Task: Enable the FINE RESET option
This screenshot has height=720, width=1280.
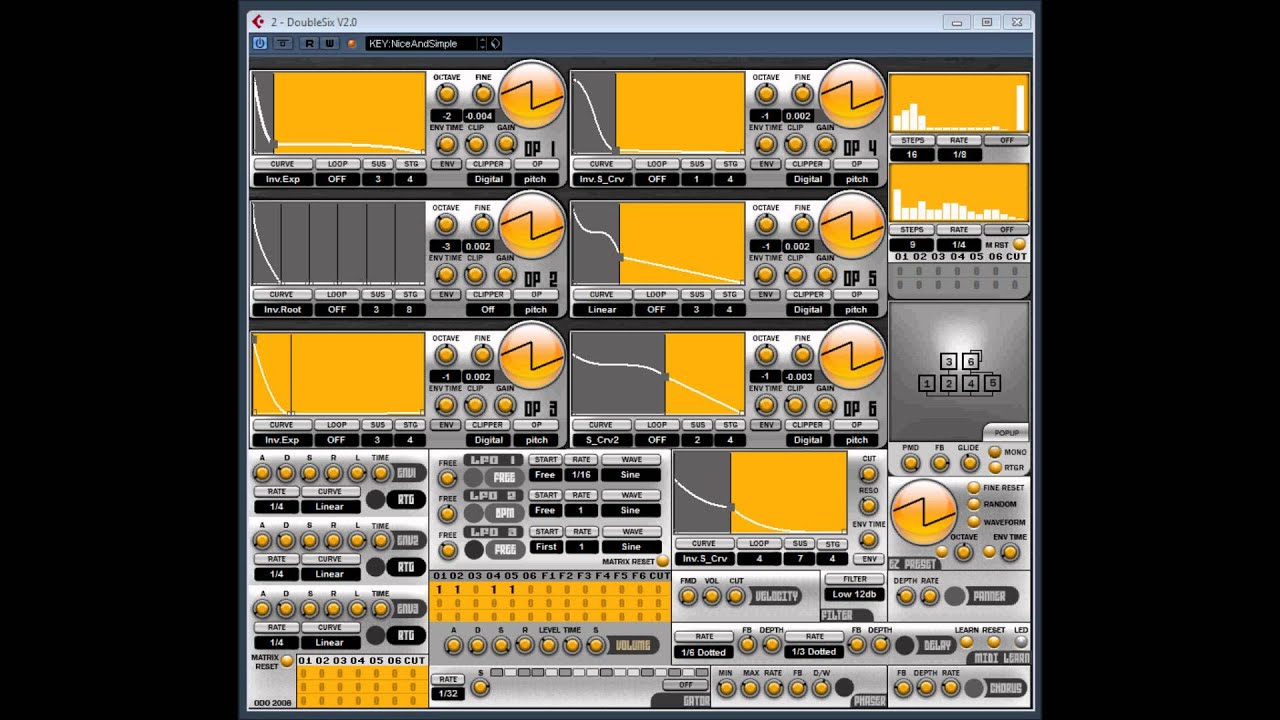Action: [973, 488]
